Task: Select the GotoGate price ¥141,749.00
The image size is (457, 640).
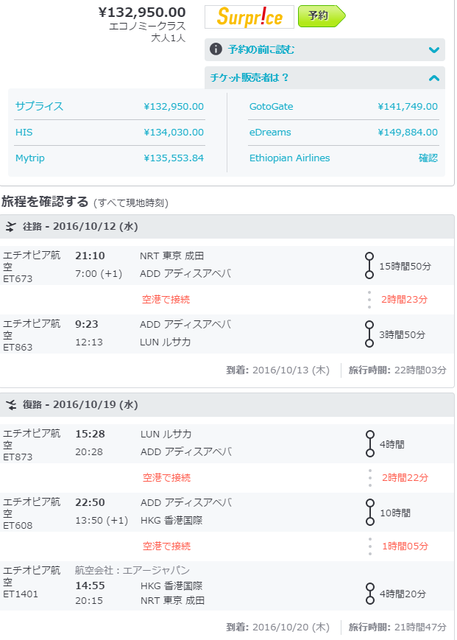Action: pyautogui.click(x=408, y=107)
